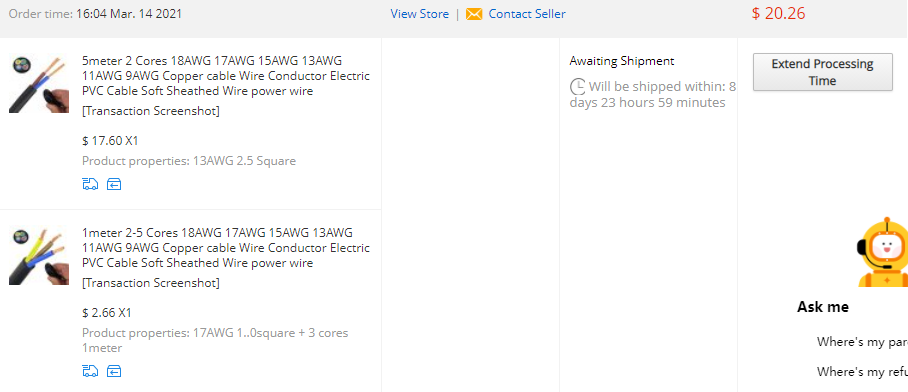The width and height of the screenshot is (908, 392).
Task: Click the Awaiting Shipment status text
Action: click(622, 61)
